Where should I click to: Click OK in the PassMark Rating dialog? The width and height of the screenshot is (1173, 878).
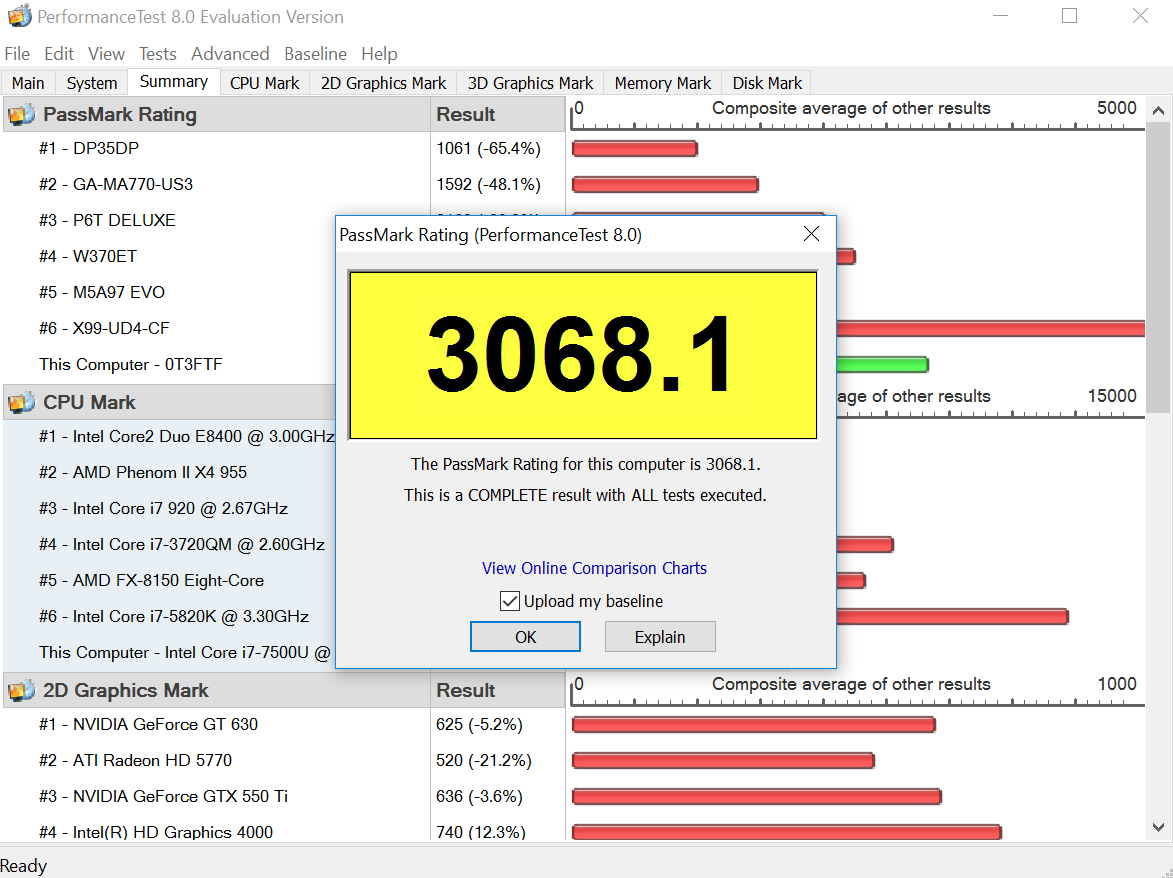click(x=525, y=636)
